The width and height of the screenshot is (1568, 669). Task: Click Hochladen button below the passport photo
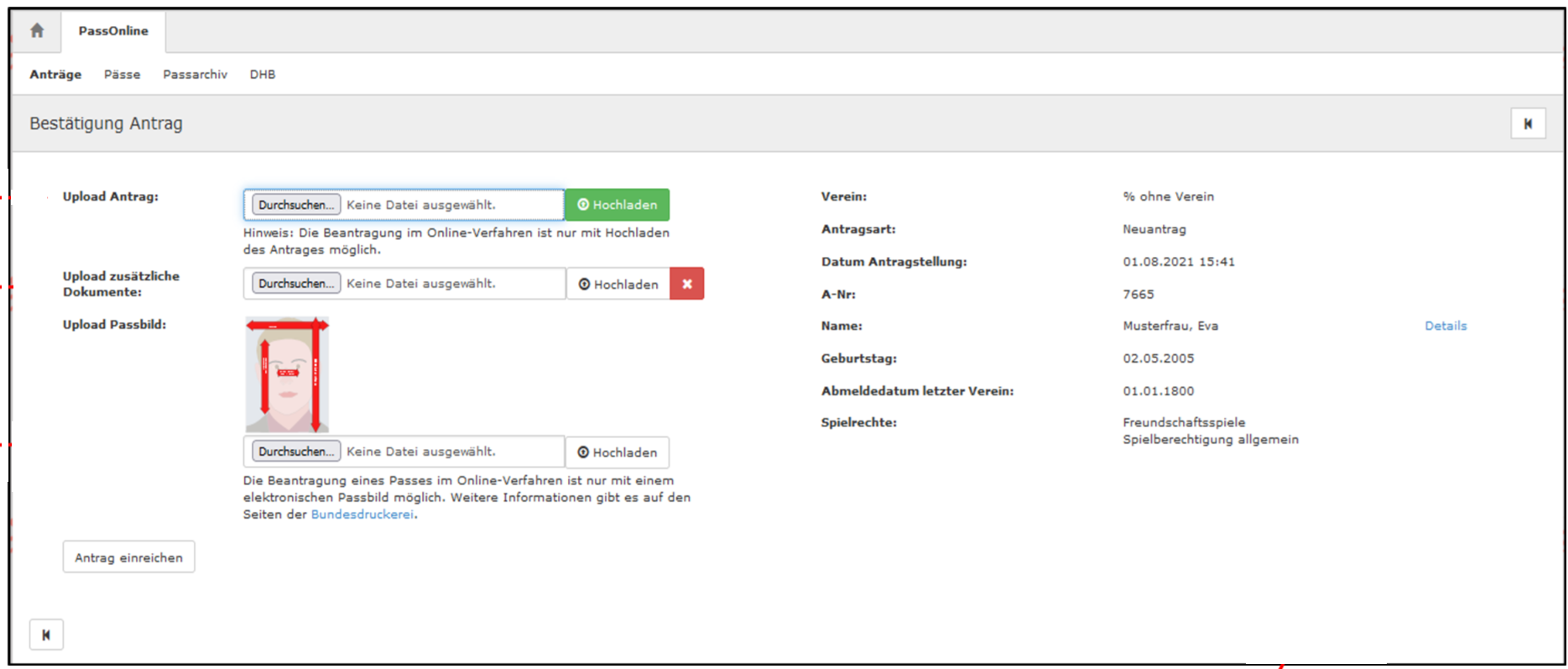point(617,452)
